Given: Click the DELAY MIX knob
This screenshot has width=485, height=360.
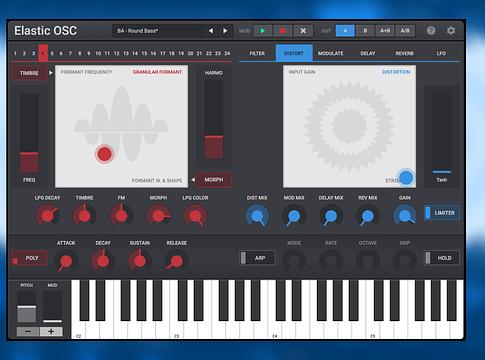Looking at the screenshot, I should (x=331, y=216).
